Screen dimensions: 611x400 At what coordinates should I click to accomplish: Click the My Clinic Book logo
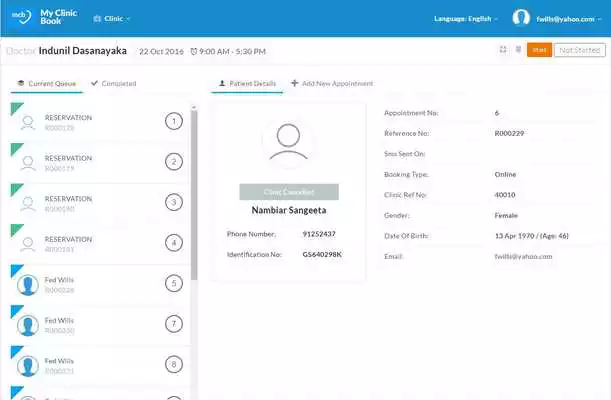tap(44, 17)
